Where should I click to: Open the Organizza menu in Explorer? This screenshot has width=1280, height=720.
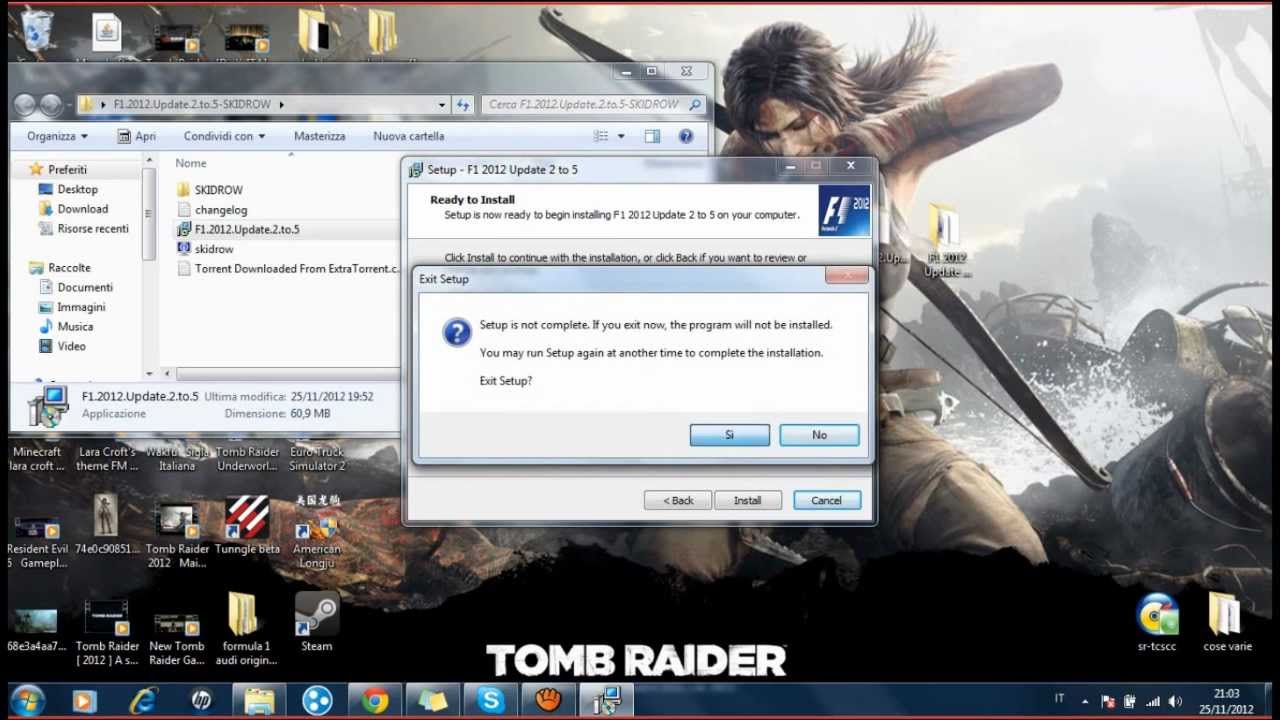click(57, 136)
